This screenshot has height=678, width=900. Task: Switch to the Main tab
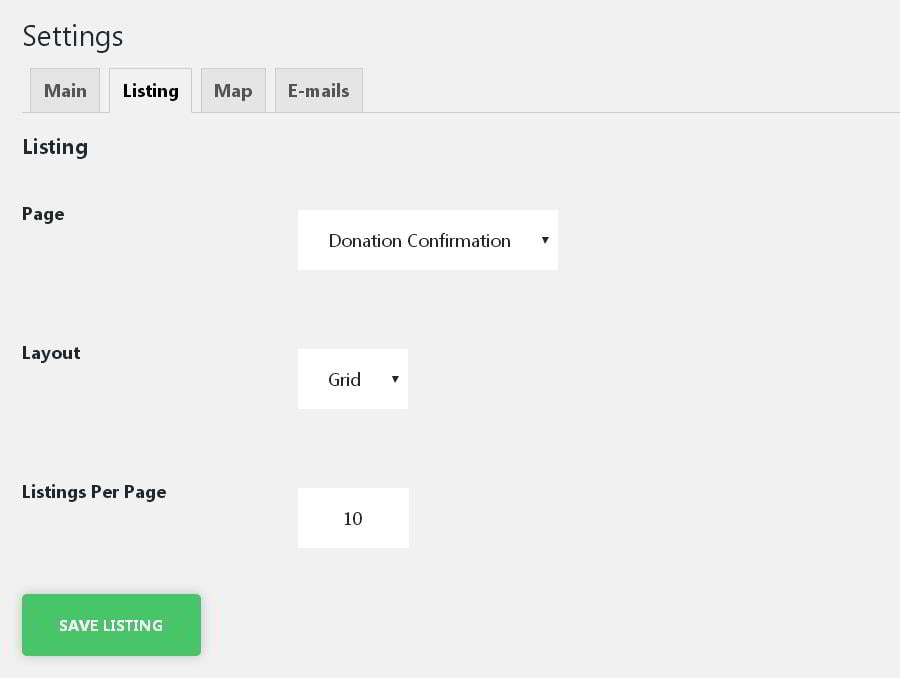(x=65, y=91)
